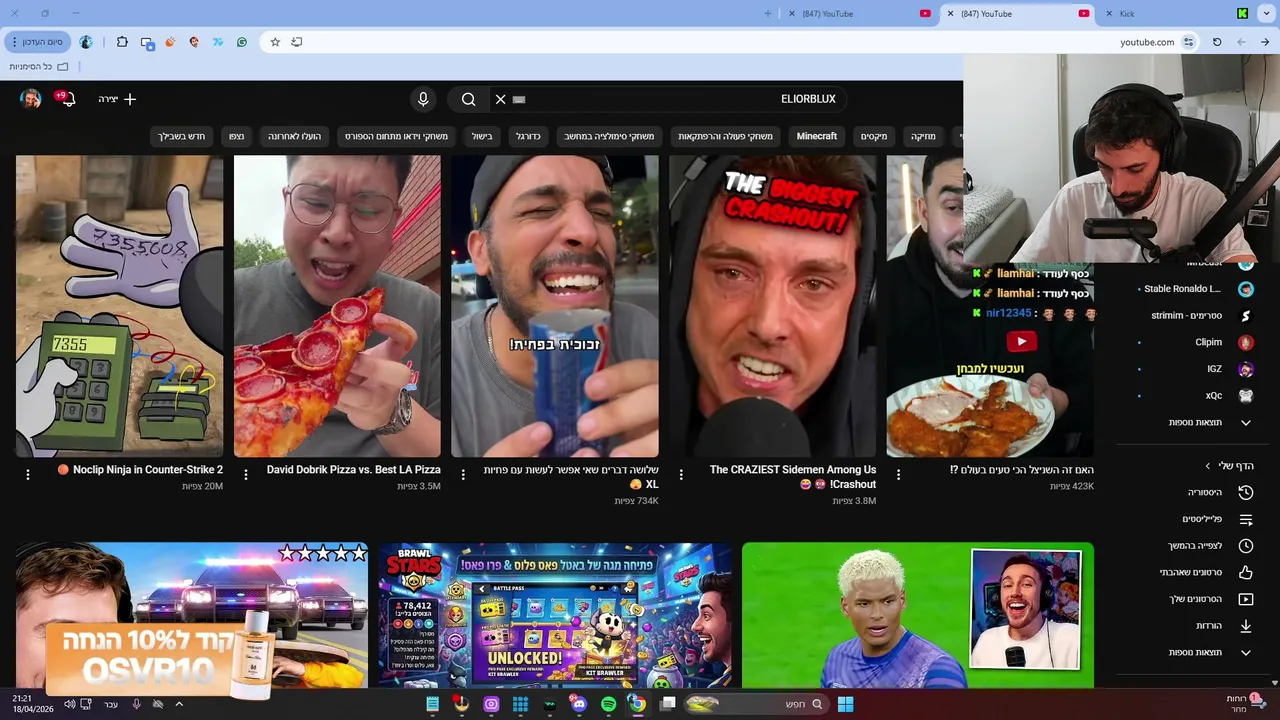Open a new browser tab with plus
This screenshot has width=1280, height=720.
(x=768, y=14)
